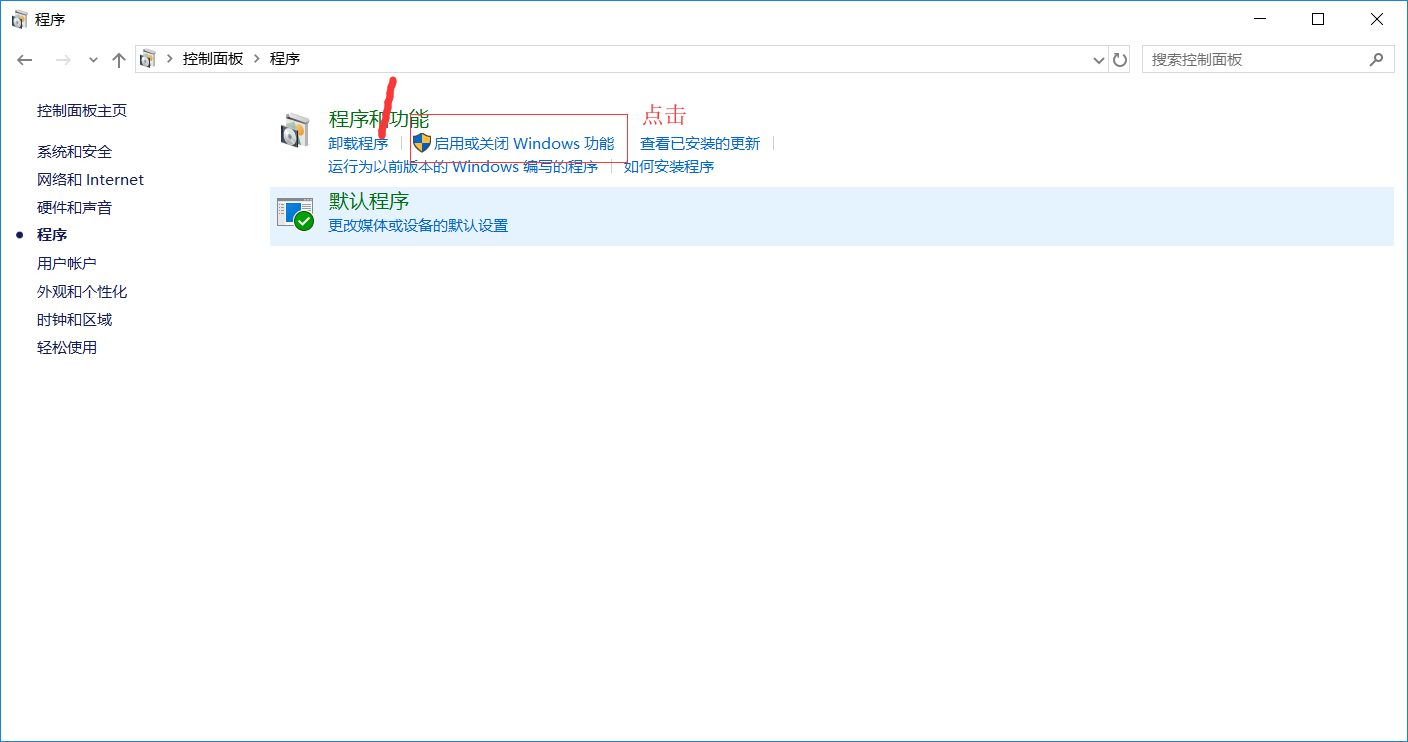Viewport: 1408px width, 742px height.
Task: Click the shield icon beside 启用或关闭 Windows 功能
Action: coord(422,143)
